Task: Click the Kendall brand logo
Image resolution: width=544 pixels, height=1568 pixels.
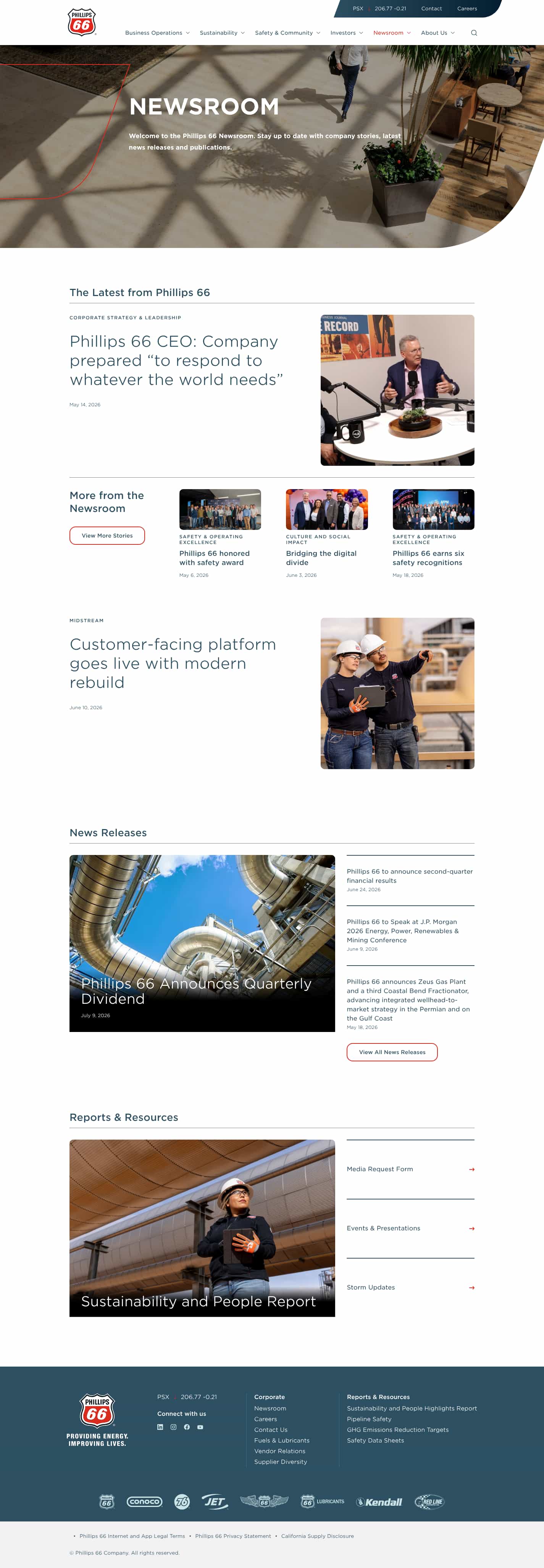Action: [x=379, y=1502]
